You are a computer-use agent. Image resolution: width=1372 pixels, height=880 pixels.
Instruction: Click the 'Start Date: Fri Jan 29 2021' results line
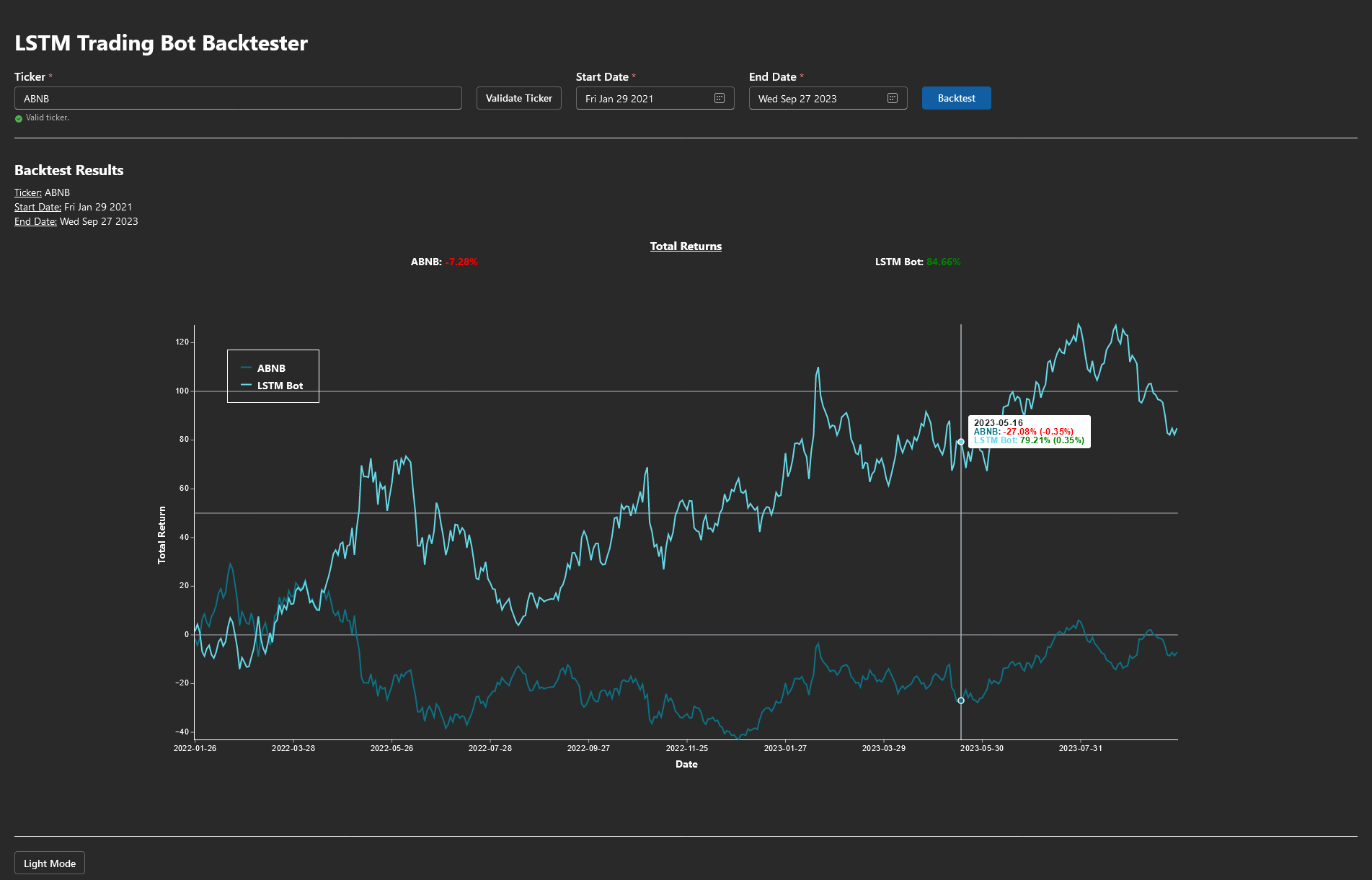click(x=74, y=207)
